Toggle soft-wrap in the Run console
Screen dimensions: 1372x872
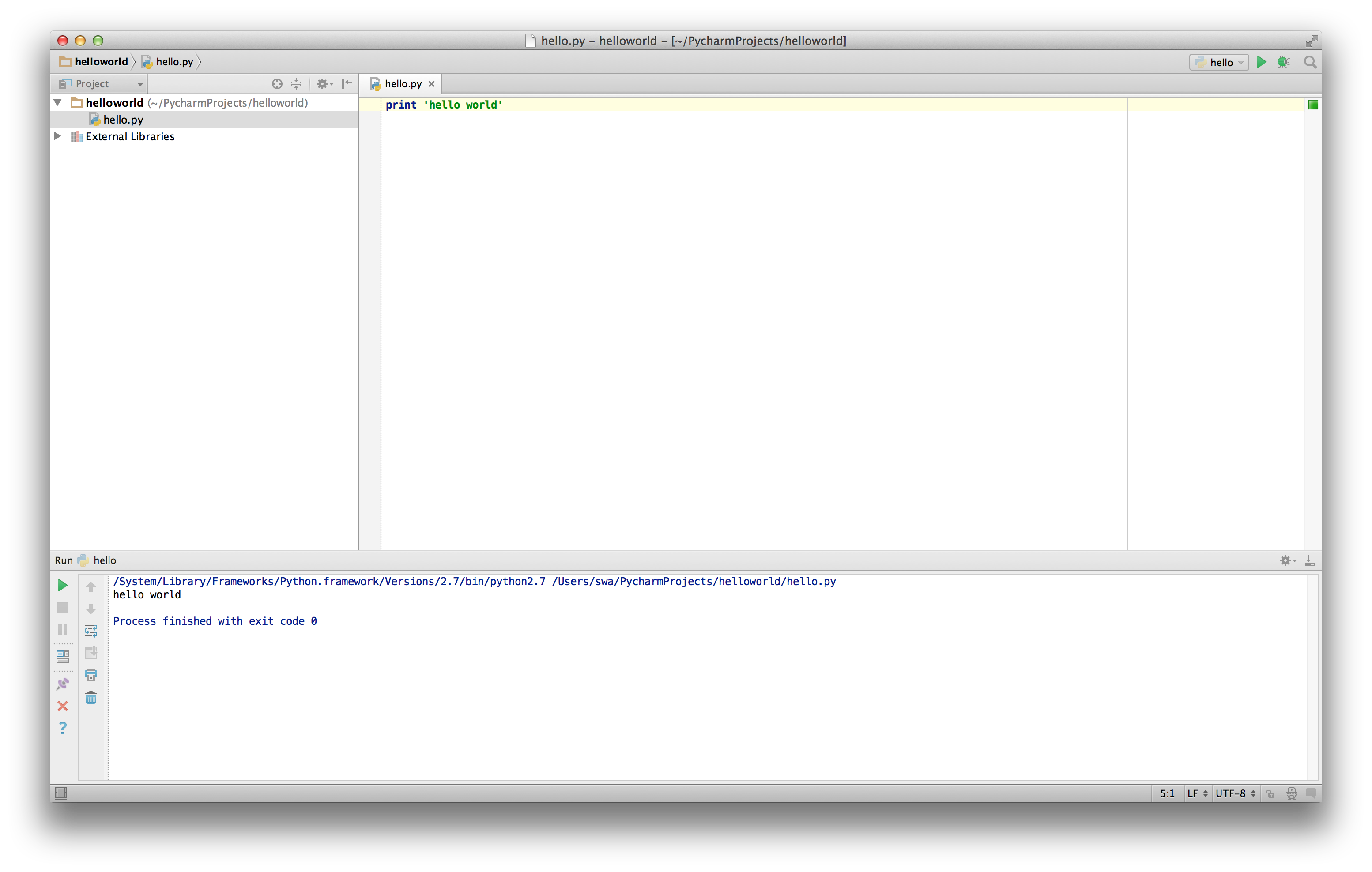[x=90, y=631]
